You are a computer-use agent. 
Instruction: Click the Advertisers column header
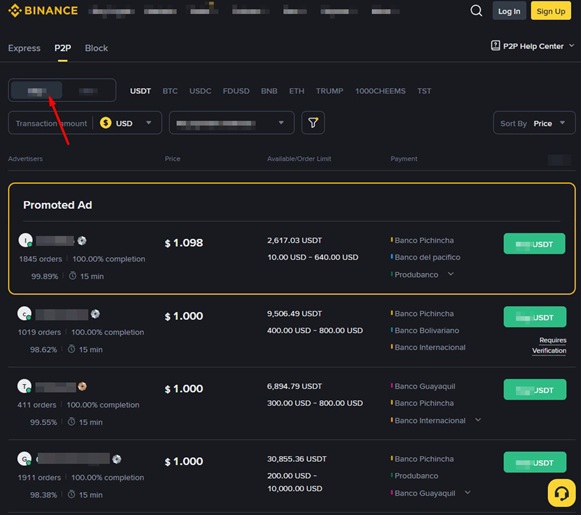pyautogui.click(x=25, y=159)
